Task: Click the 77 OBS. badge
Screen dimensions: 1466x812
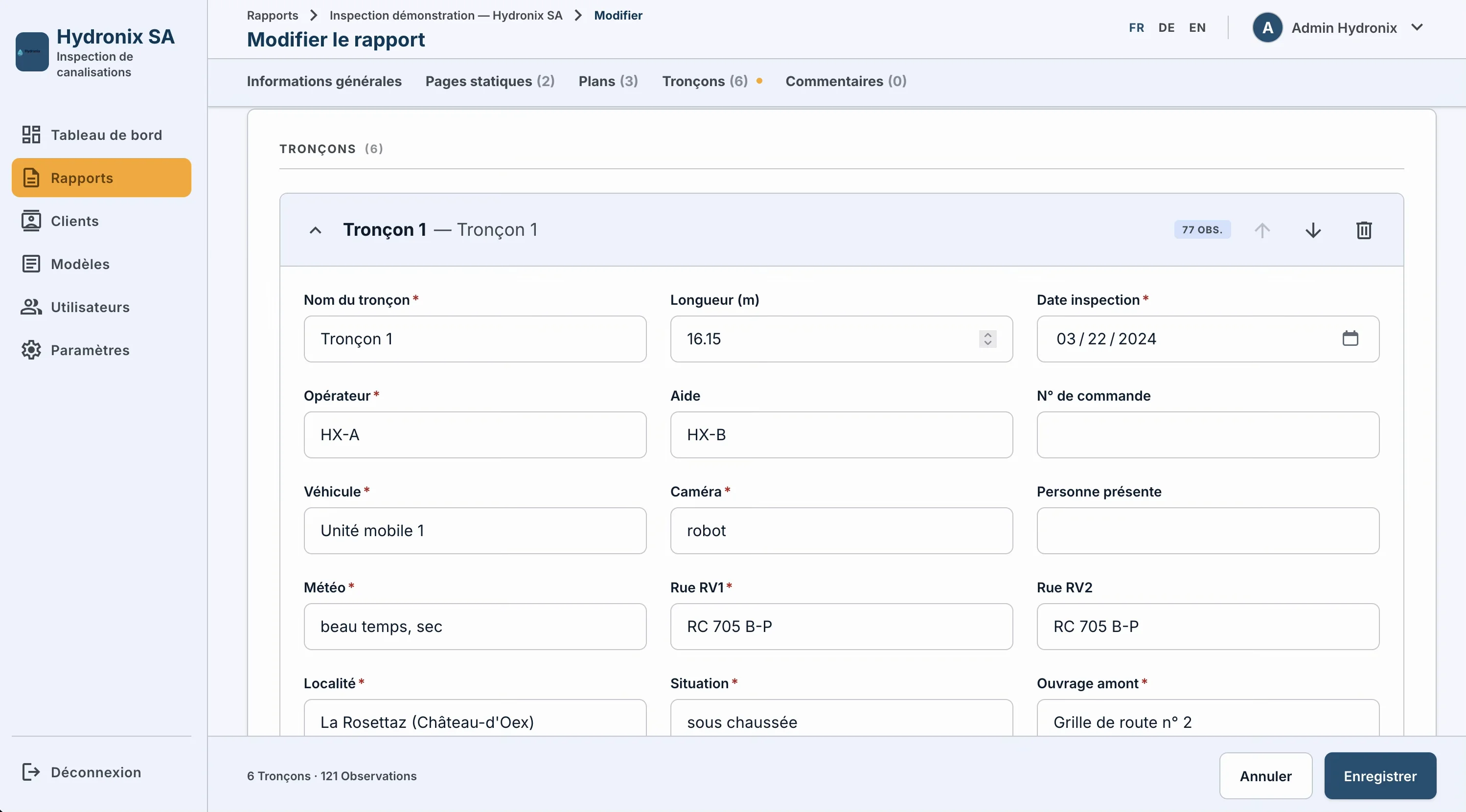Action: [1202, 230]
